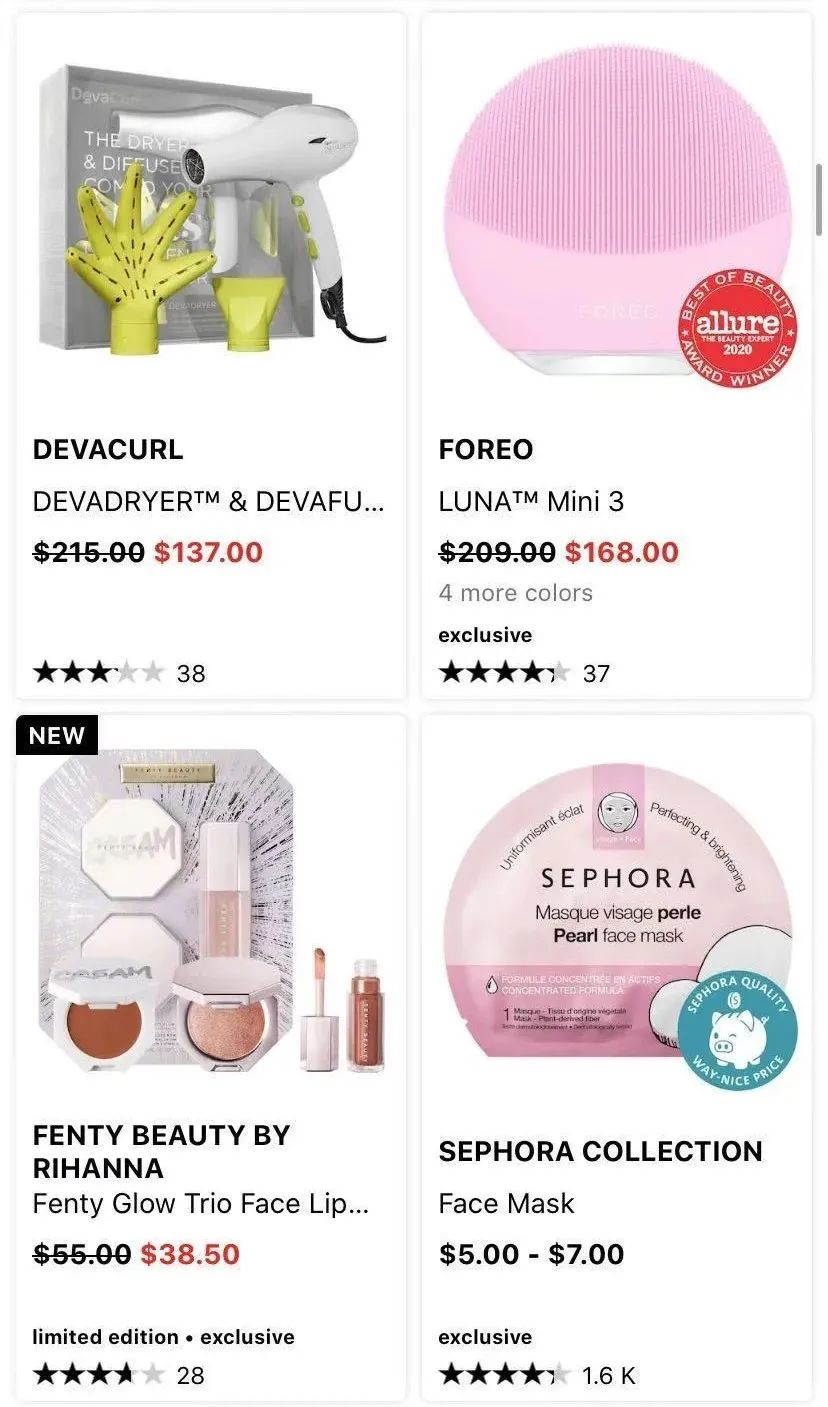Open the DevaCurl dryer product image
Viewport: 828px width, 1407px height.
212,210
